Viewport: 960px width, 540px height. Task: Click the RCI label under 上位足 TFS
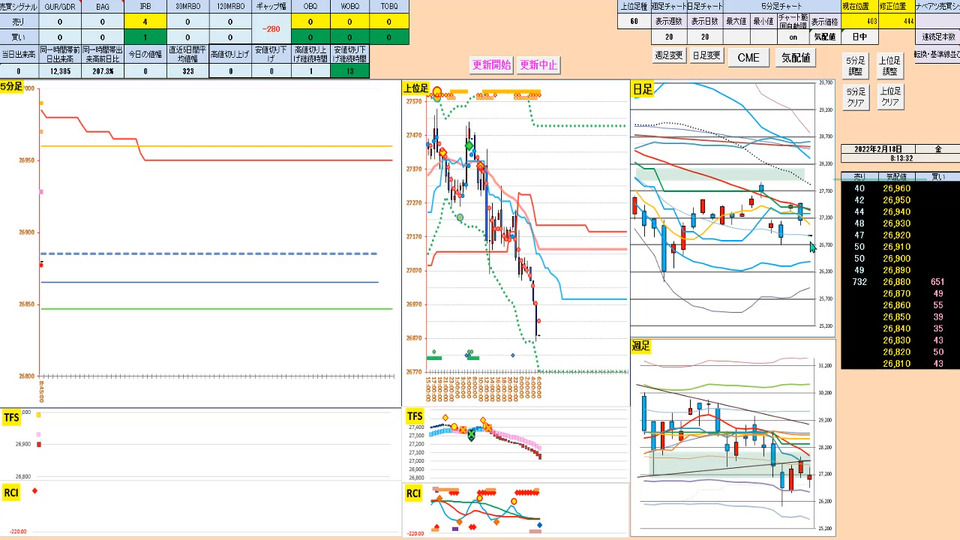414,493
